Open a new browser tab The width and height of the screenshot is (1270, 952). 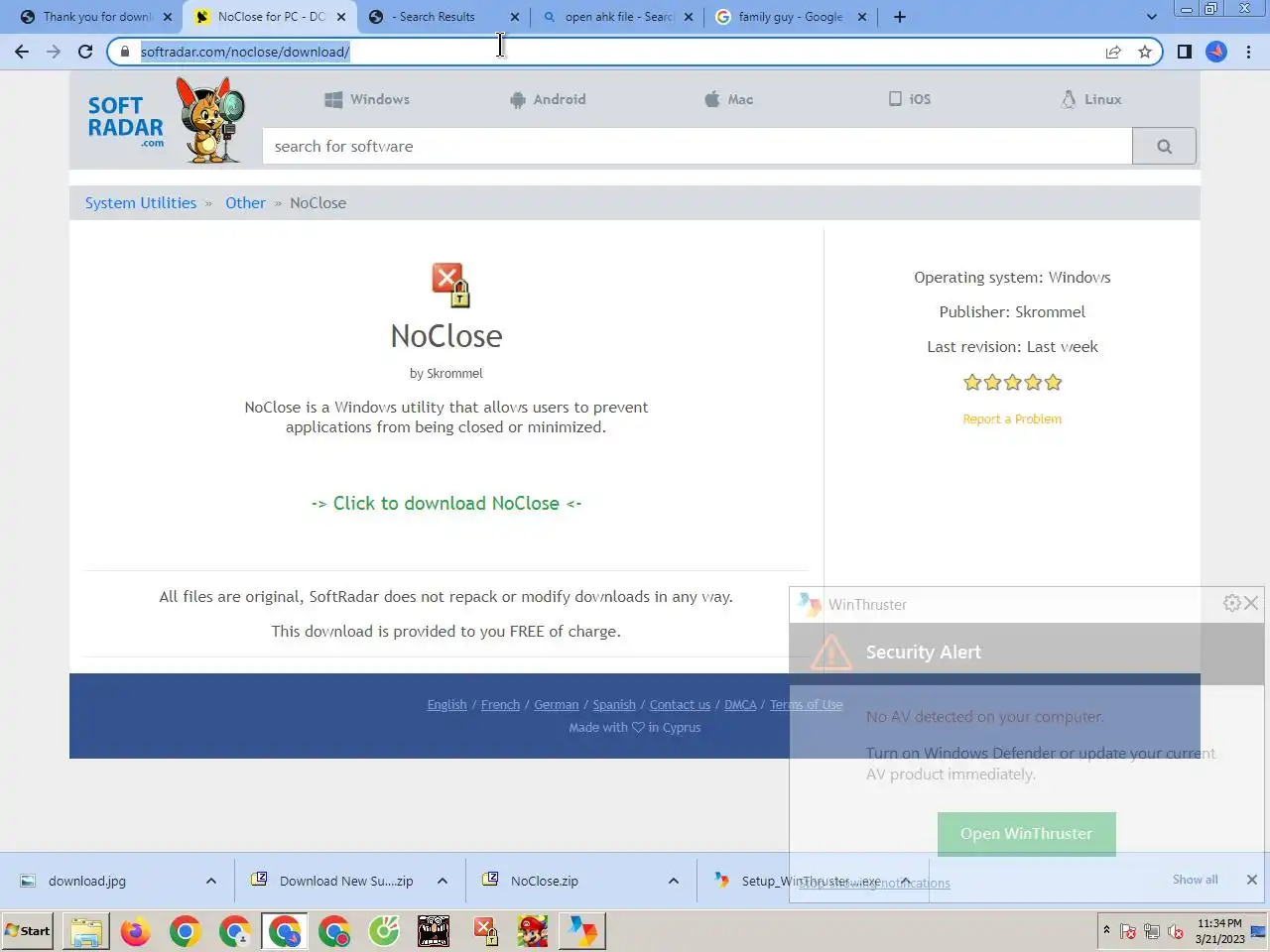pos(899,17)
